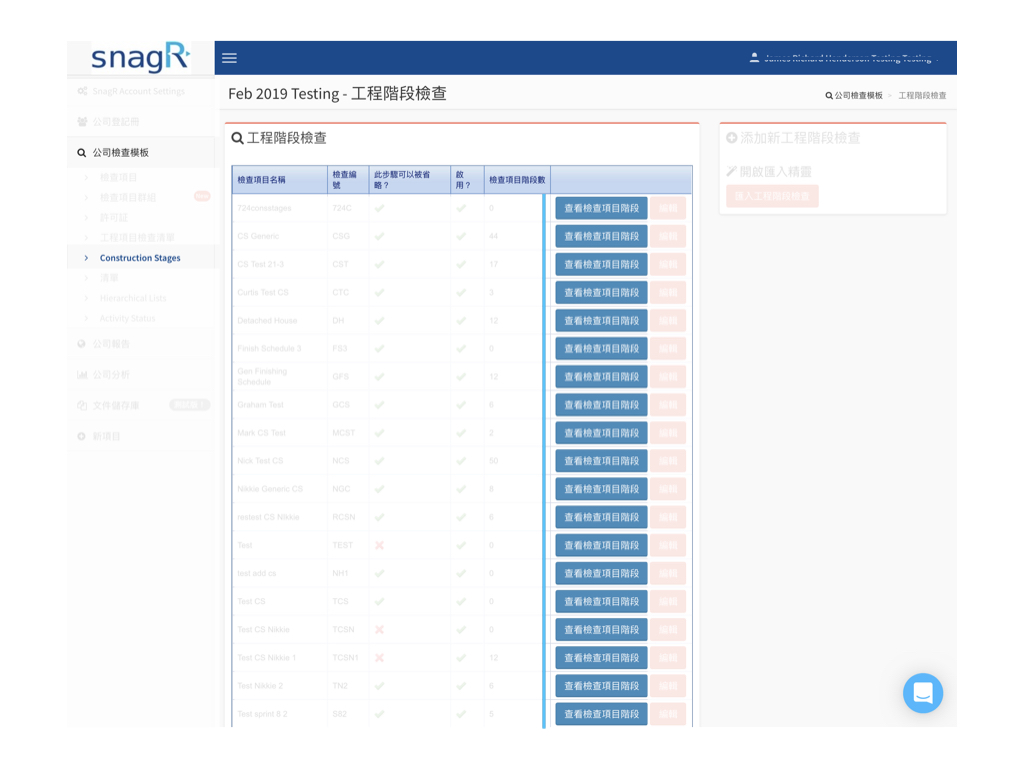Click the gears icon beside SnagR Account Settings
The image size is (1024, 768).
click(x=82, y=91)
